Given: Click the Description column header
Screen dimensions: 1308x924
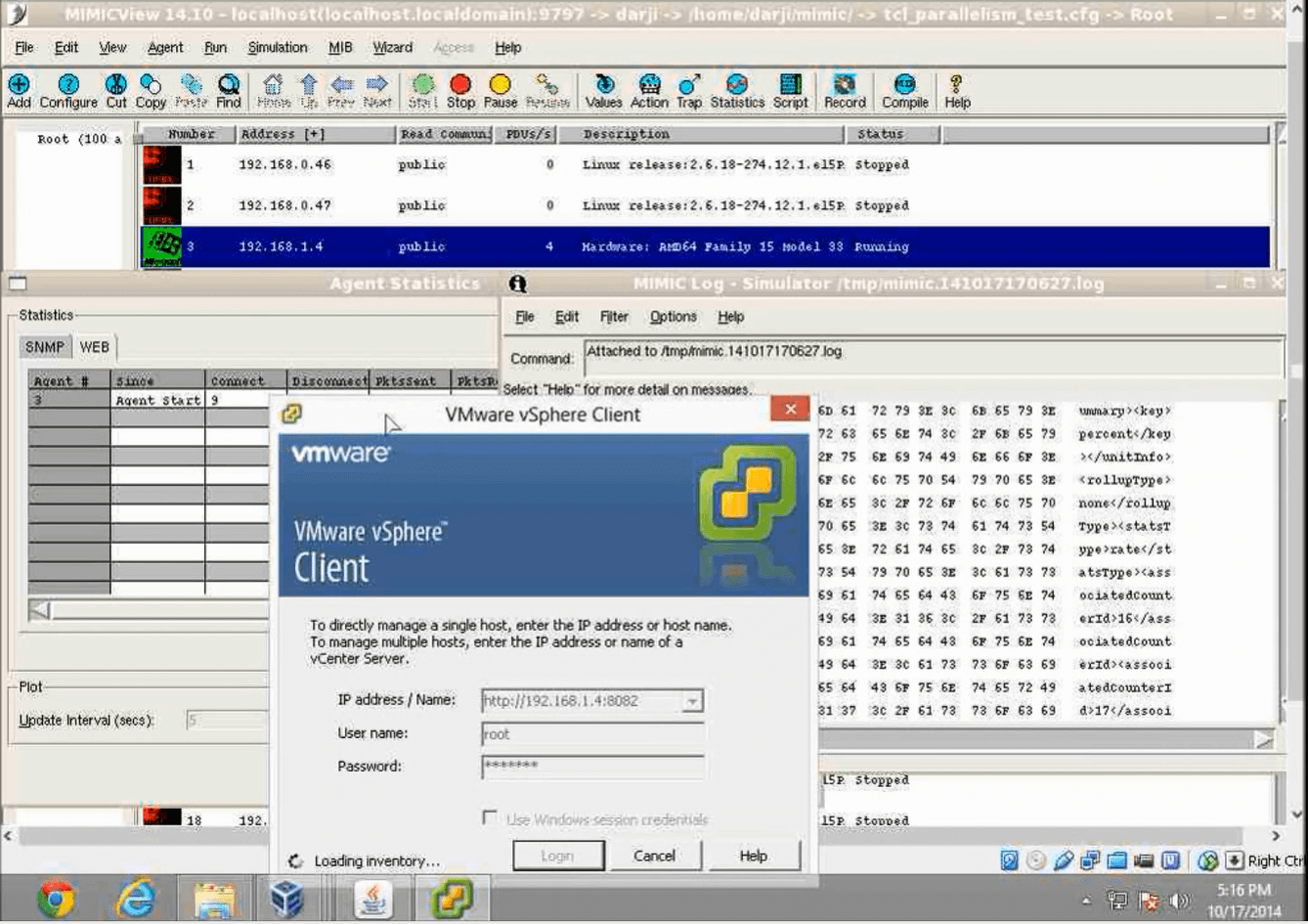Looking at the screenshot, I should (x=701, y=134).
